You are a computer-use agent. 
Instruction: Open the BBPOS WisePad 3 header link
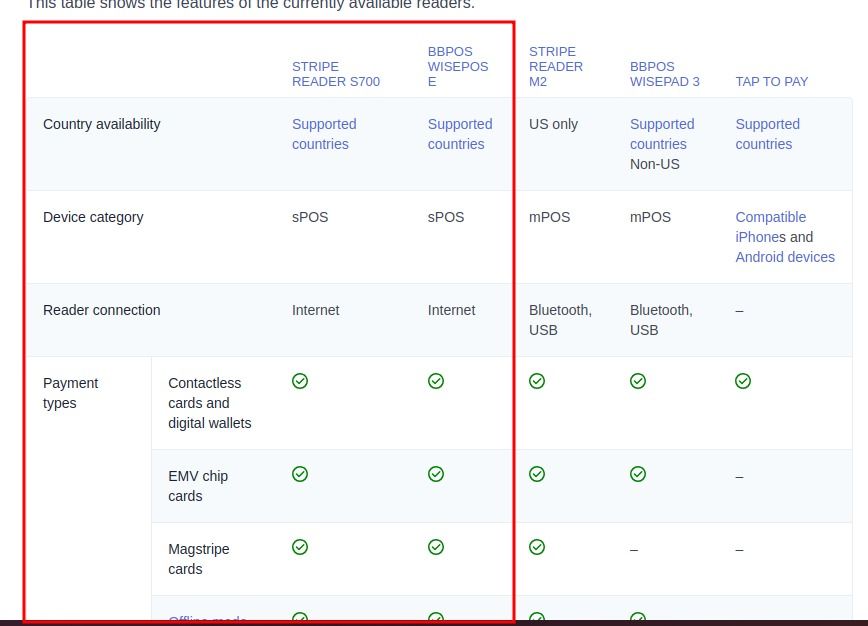pos(664,74)
